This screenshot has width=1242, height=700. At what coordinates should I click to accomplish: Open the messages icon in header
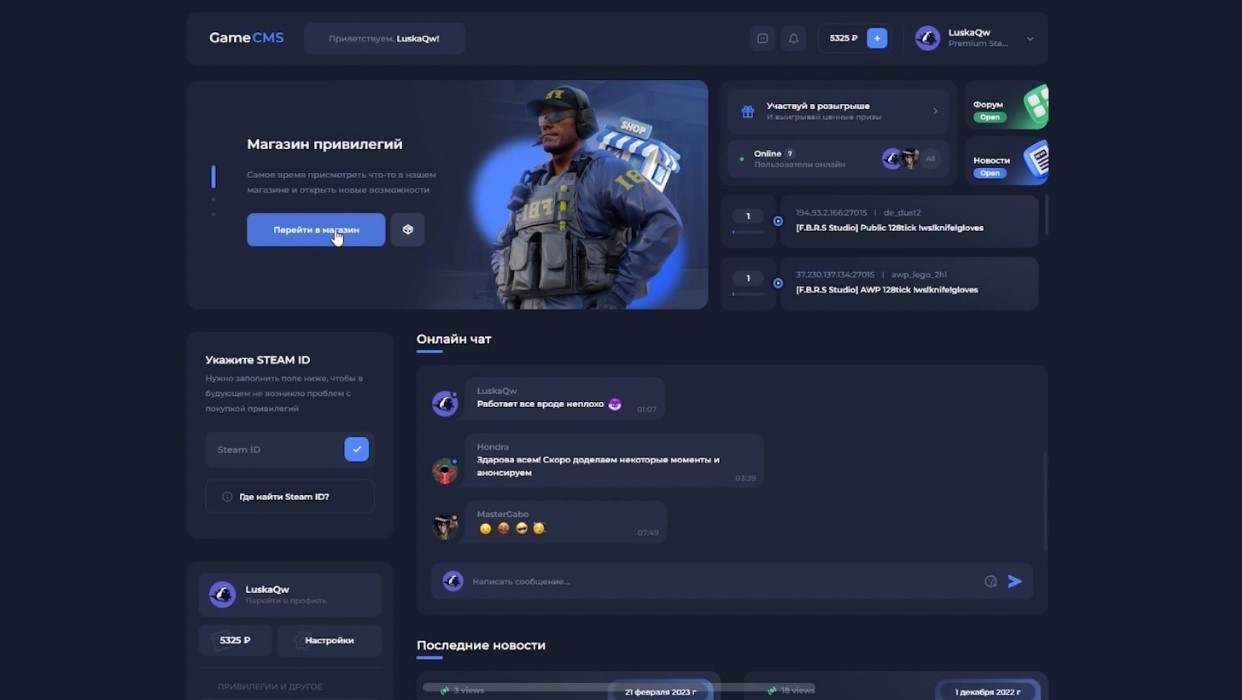(762, 39)
